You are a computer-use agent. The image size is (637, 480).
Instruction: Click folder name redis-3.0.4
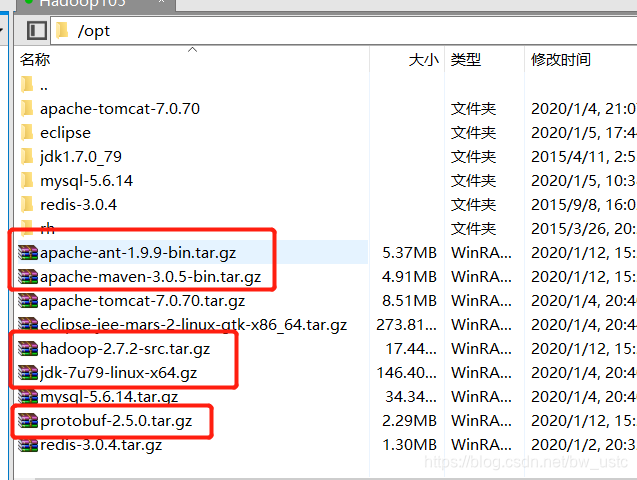pyautogui.click(x=78, y=205)
